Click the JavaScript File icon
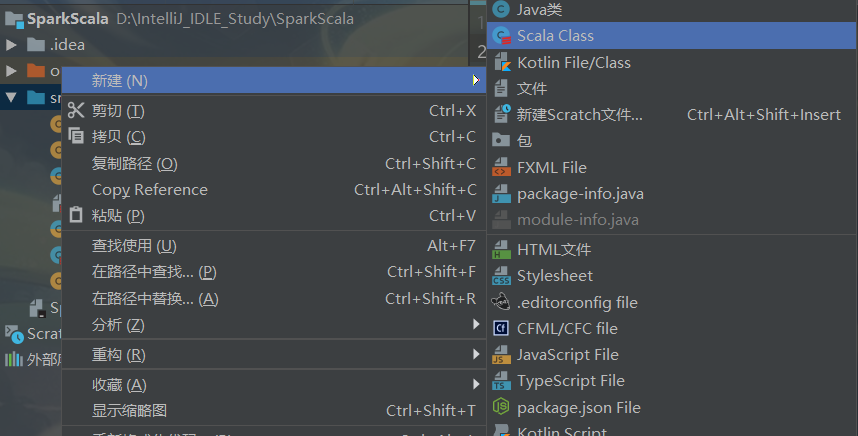The width and height of the screenshot is (858, 436). 501,354
